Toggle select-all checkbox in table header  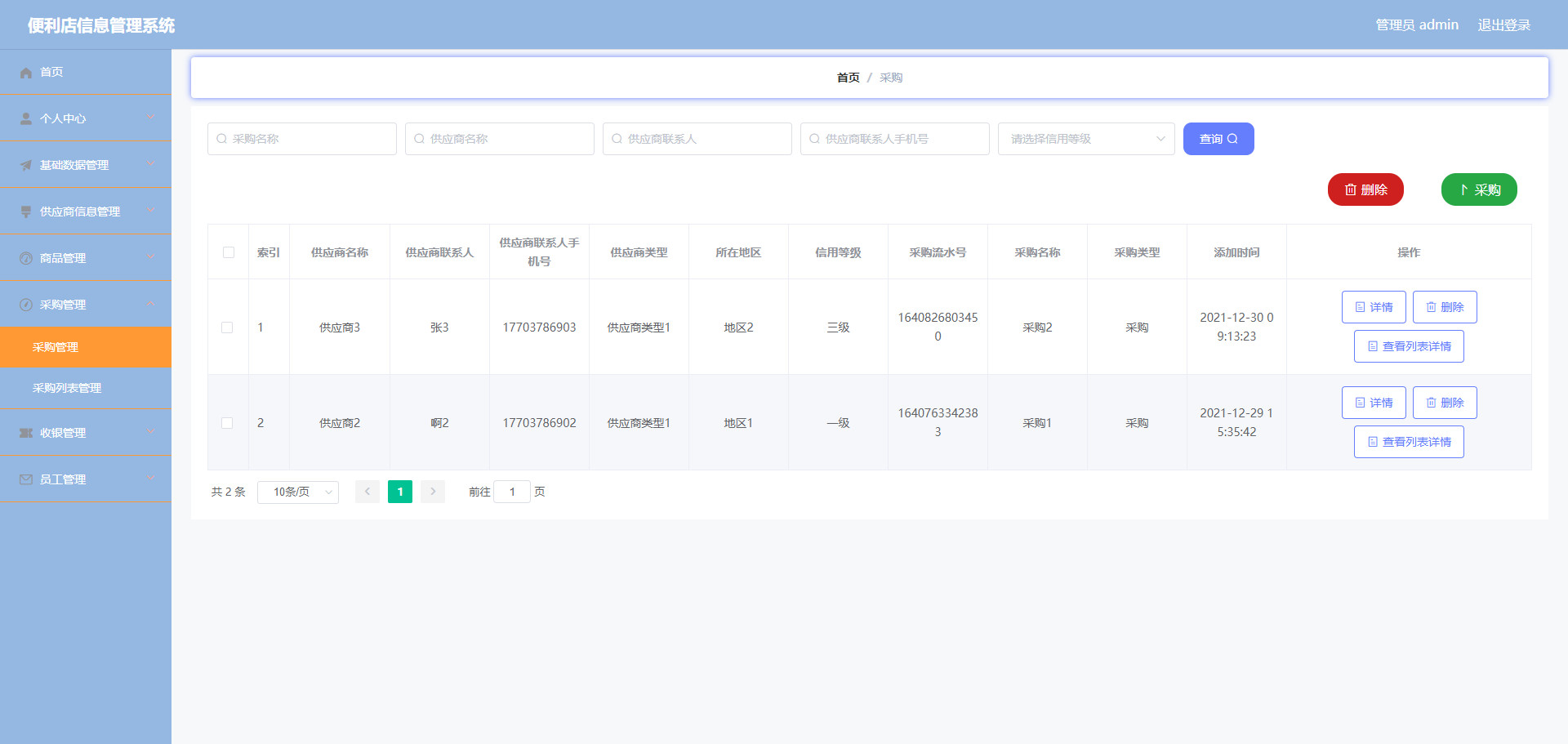click(x=229, y=252)
